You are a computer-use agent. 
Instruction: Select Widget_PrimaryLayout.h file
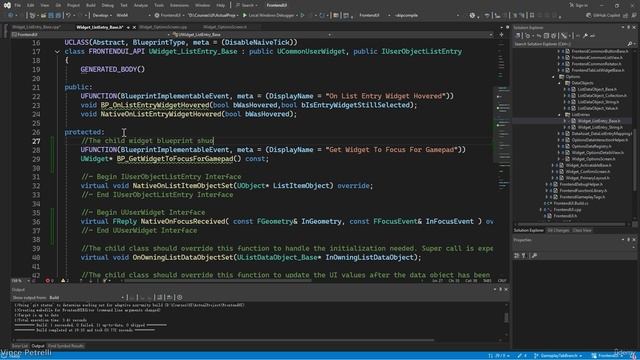[x=587, y=178]
